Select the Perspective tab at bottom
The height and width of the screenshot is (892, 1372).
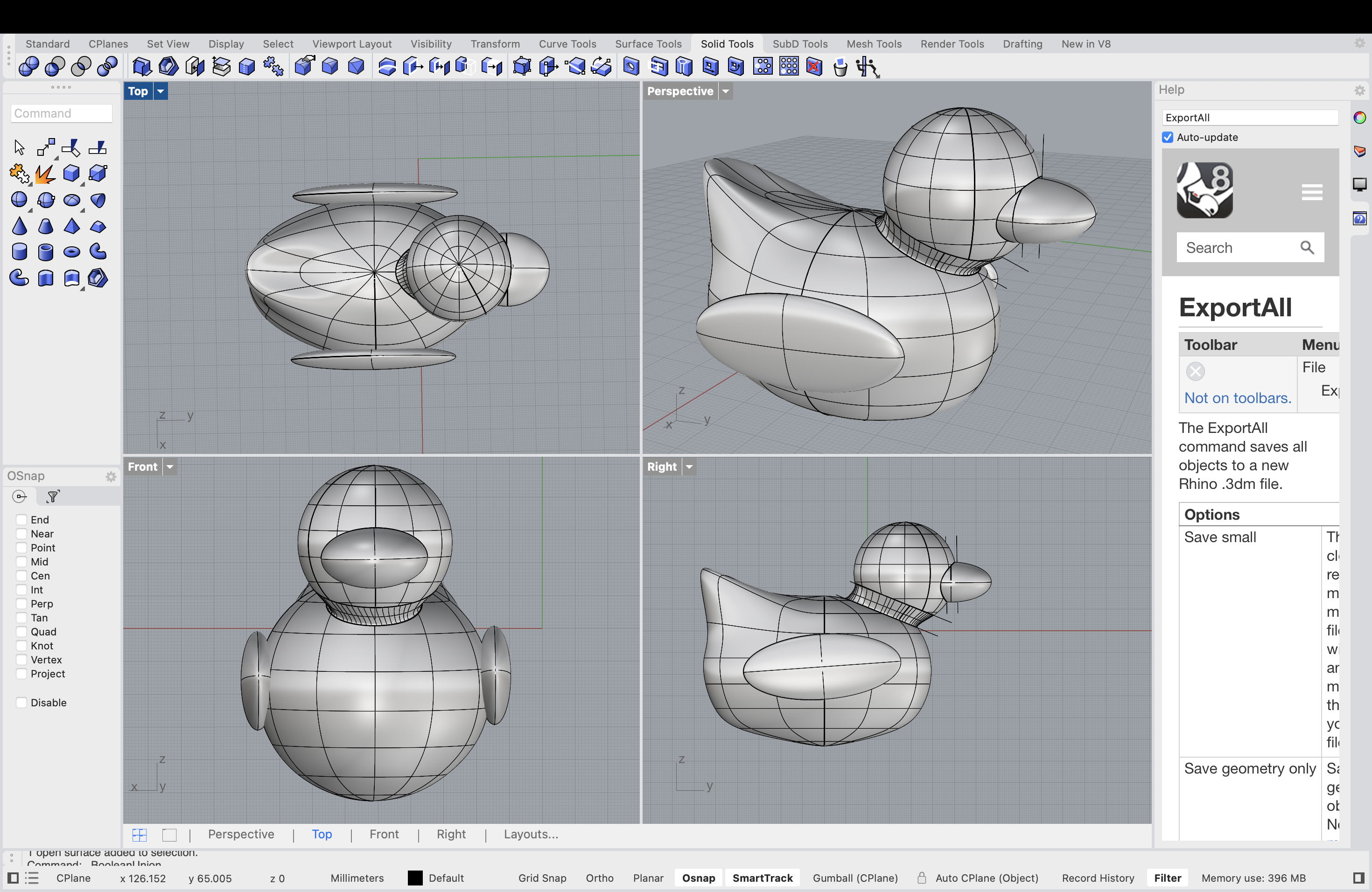pyautogui.click(x=241, y=834)
